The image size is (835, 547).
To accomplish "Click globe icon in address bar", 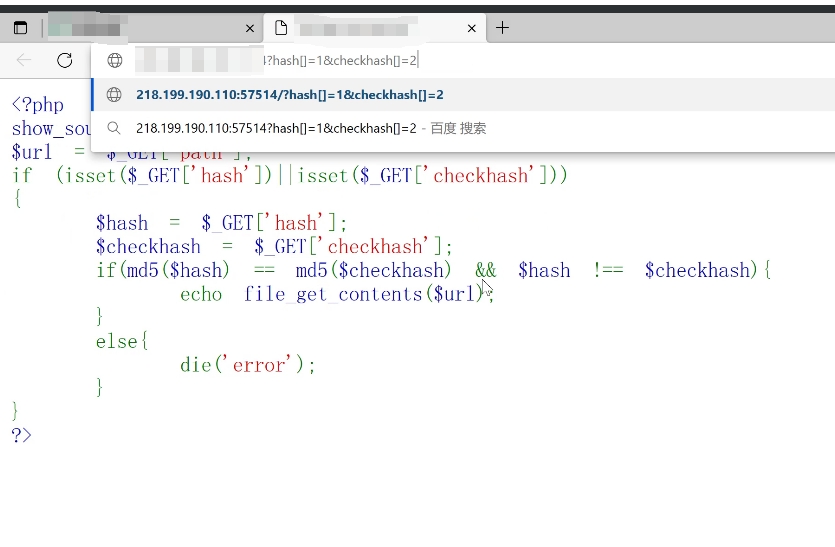I will point(114,60).
